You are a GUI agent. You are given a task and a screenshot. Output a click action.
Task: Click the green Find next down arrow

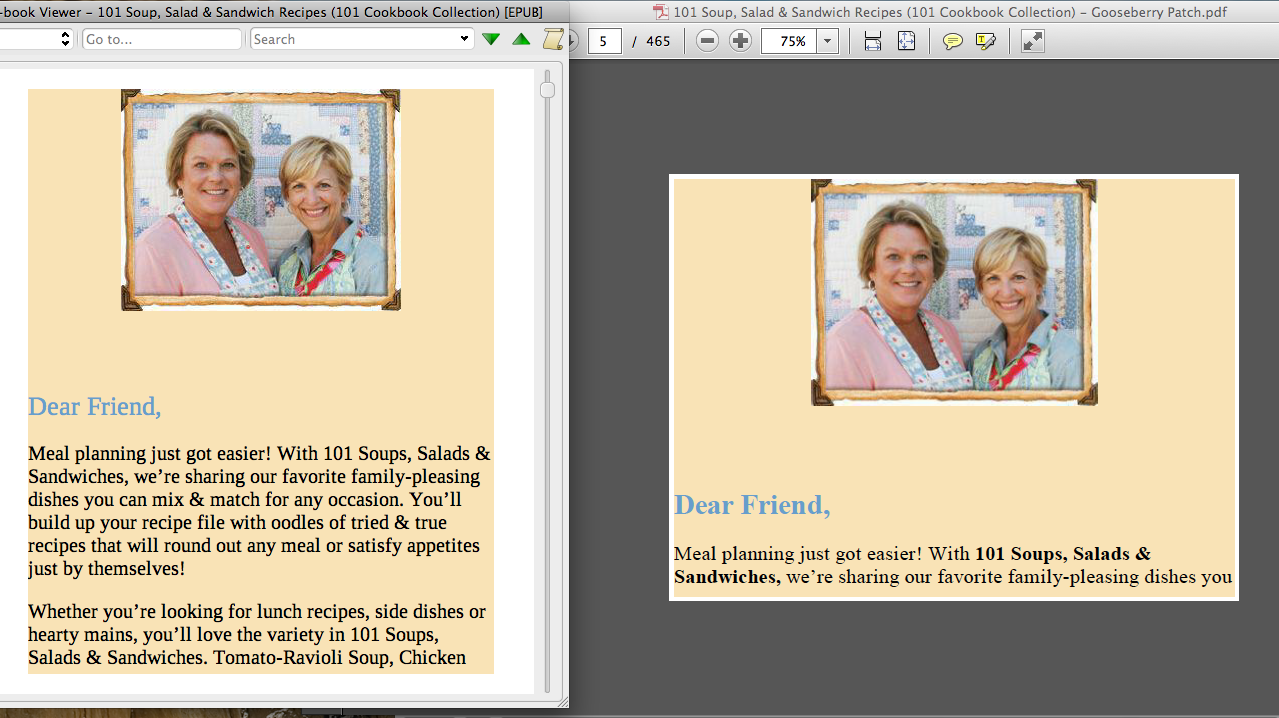(x=490, y=39)
